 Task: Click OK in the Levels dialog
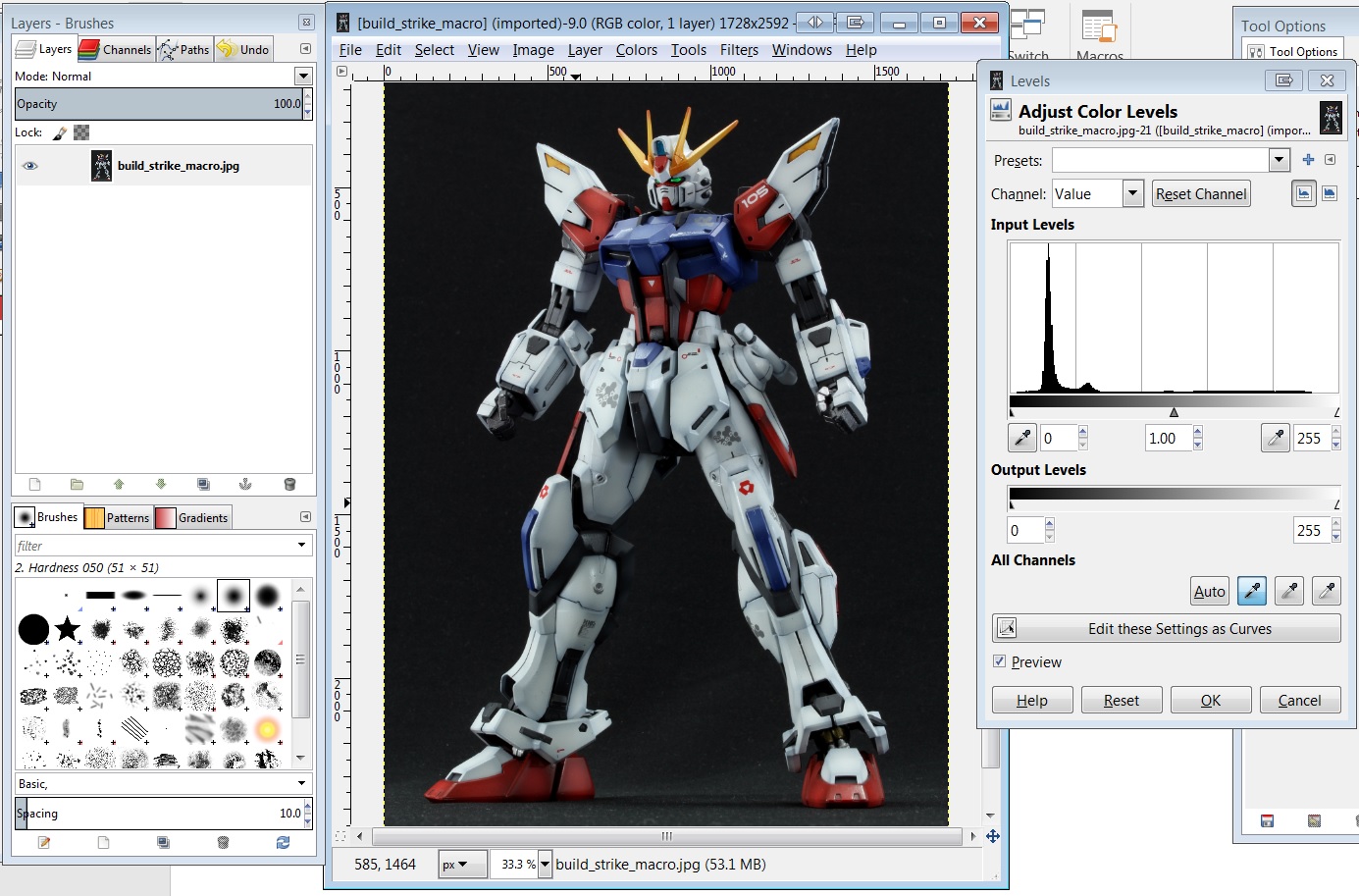(1211, 700)
